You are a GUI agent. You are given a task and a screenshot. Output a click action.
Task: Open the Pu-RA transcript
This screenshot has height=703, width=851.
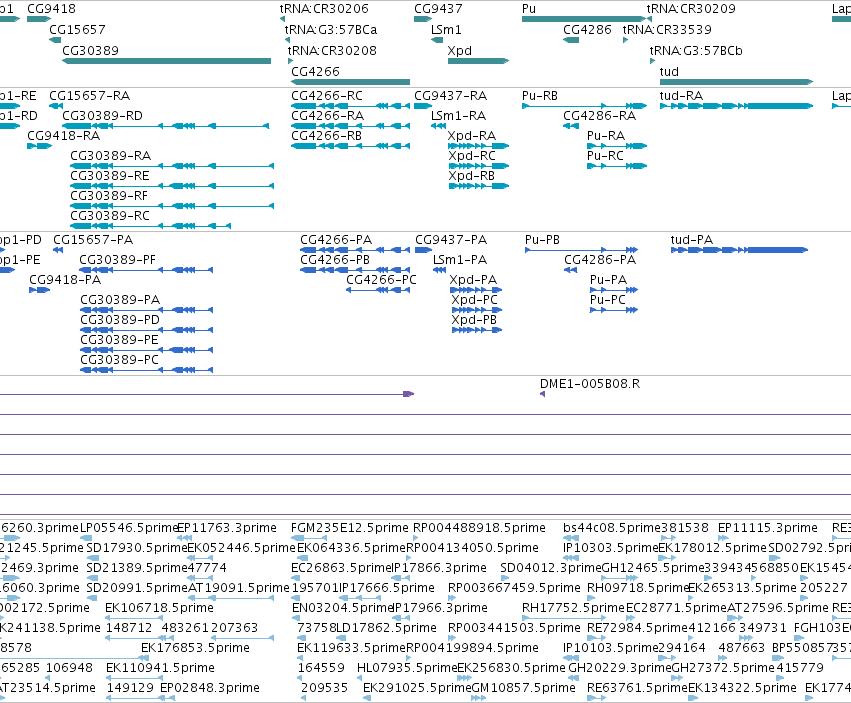tap(617, 146)
